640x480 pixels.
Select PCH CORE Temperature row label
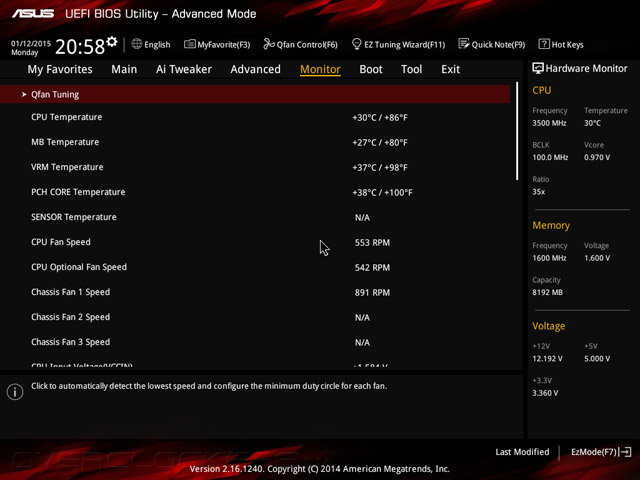tap(78, 192)
